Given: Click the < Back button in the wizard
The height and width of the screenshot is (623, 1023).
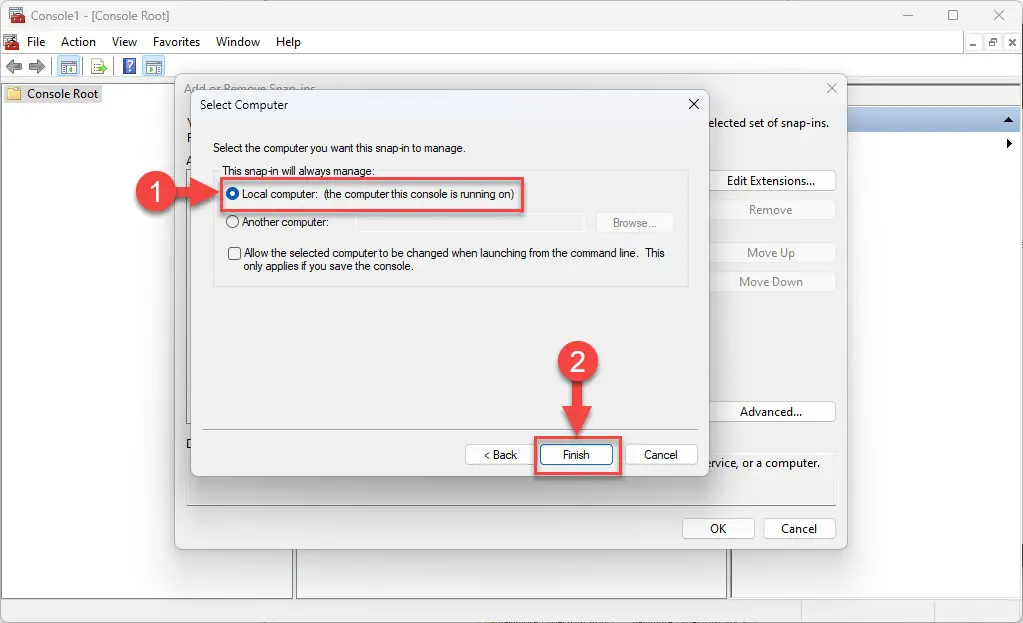Looking at the screenshot, I should [500, 455].
